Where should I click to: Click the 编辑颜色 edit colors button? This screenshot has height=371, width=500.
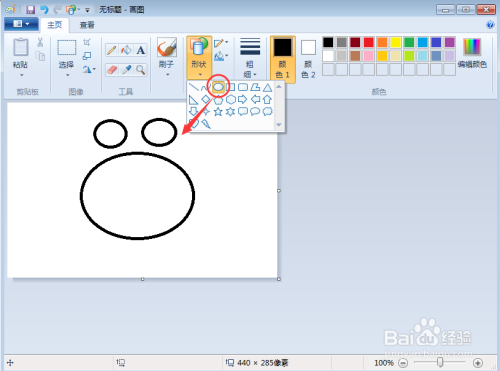pyautogui.click(x=472, y=53)
